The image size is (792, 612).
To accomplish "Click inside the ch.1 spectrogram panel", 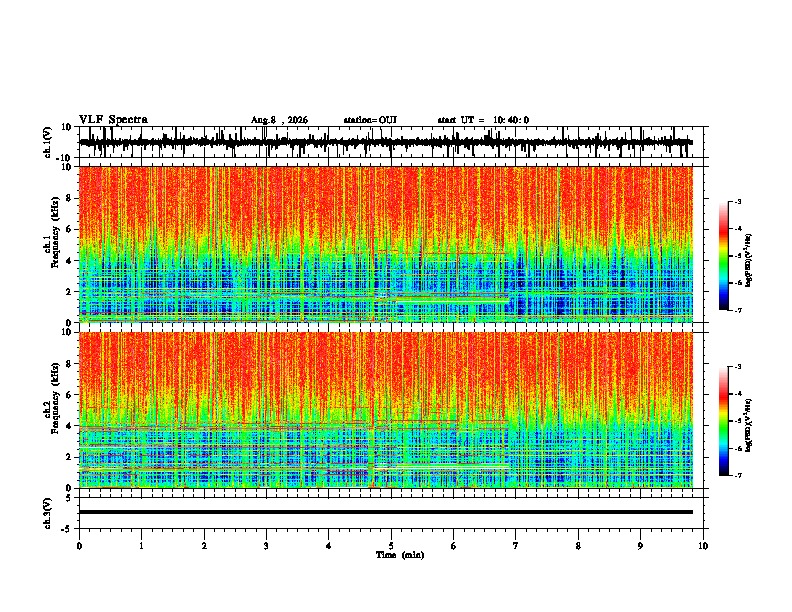I will point(386,244).
